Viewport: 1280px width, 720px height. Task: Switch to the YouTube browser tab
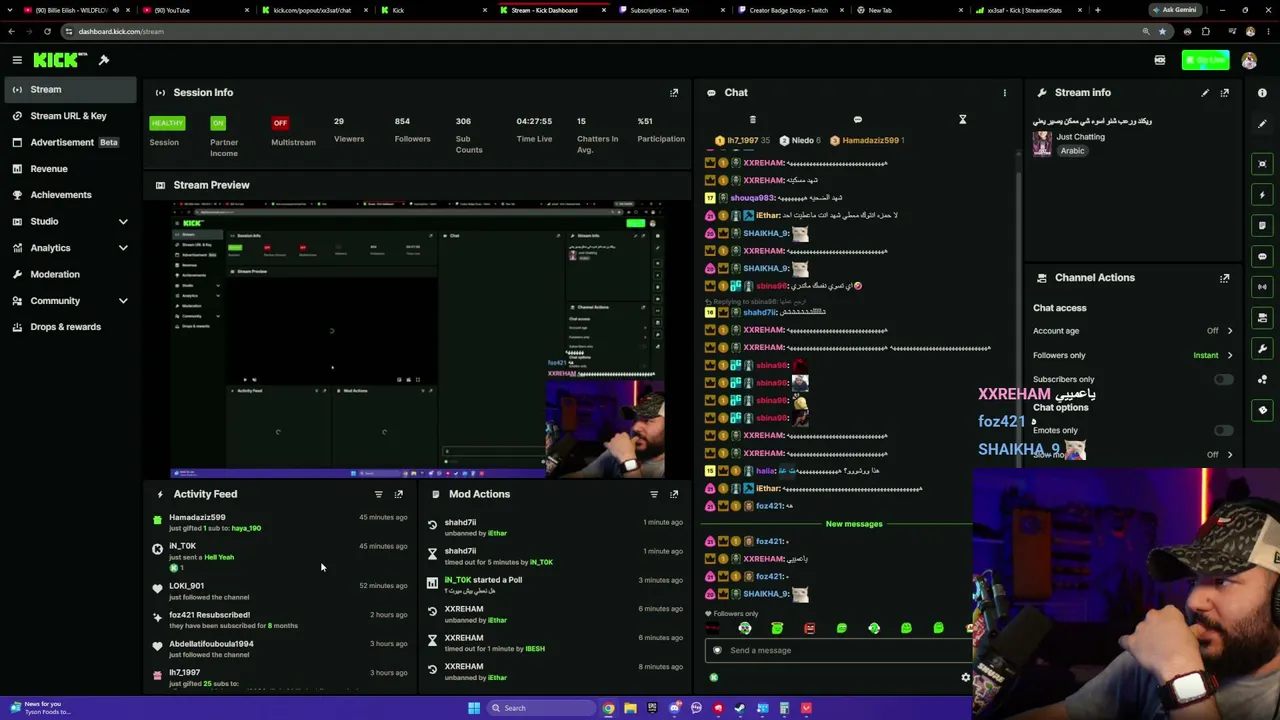tap(195, 10)
